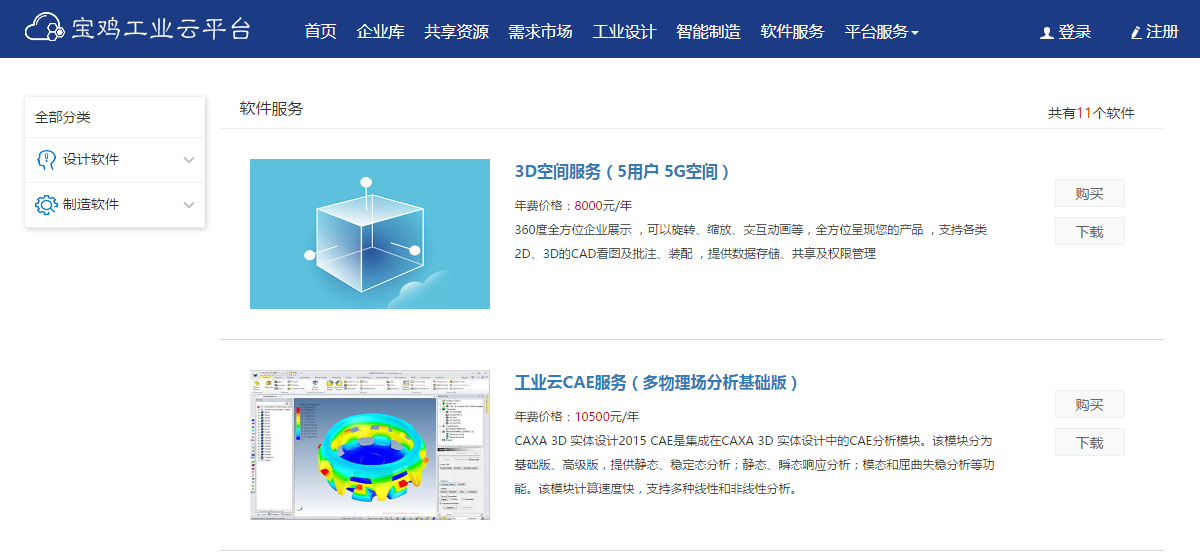The image size is (1200, 556).
Task: Click the CAE analysis screenshot thumbnail
Action: 370,445
